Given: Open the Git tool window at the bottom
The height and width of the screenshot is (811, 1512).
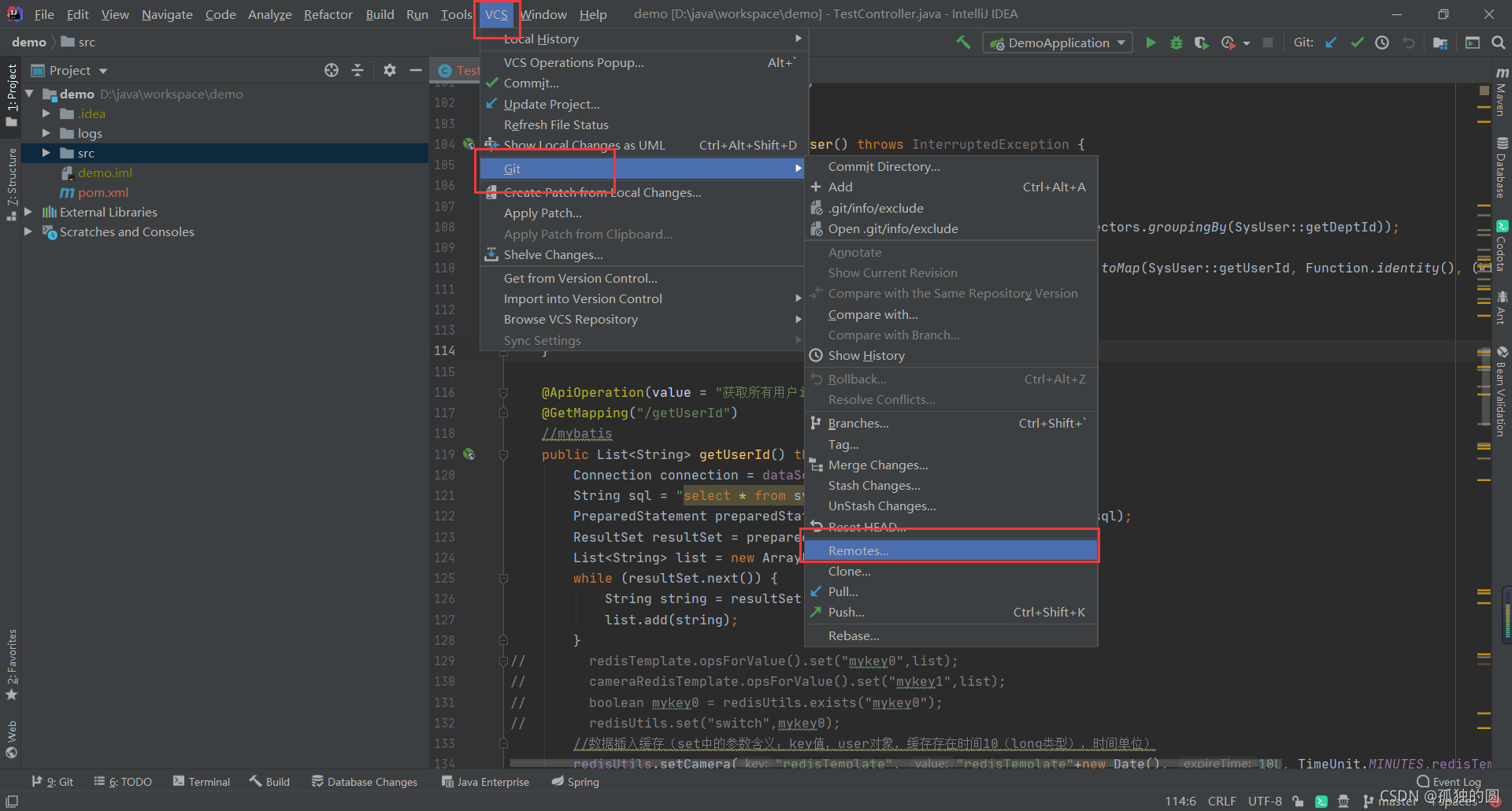Looking at the screenshot, I should click(x=53, y=782).
